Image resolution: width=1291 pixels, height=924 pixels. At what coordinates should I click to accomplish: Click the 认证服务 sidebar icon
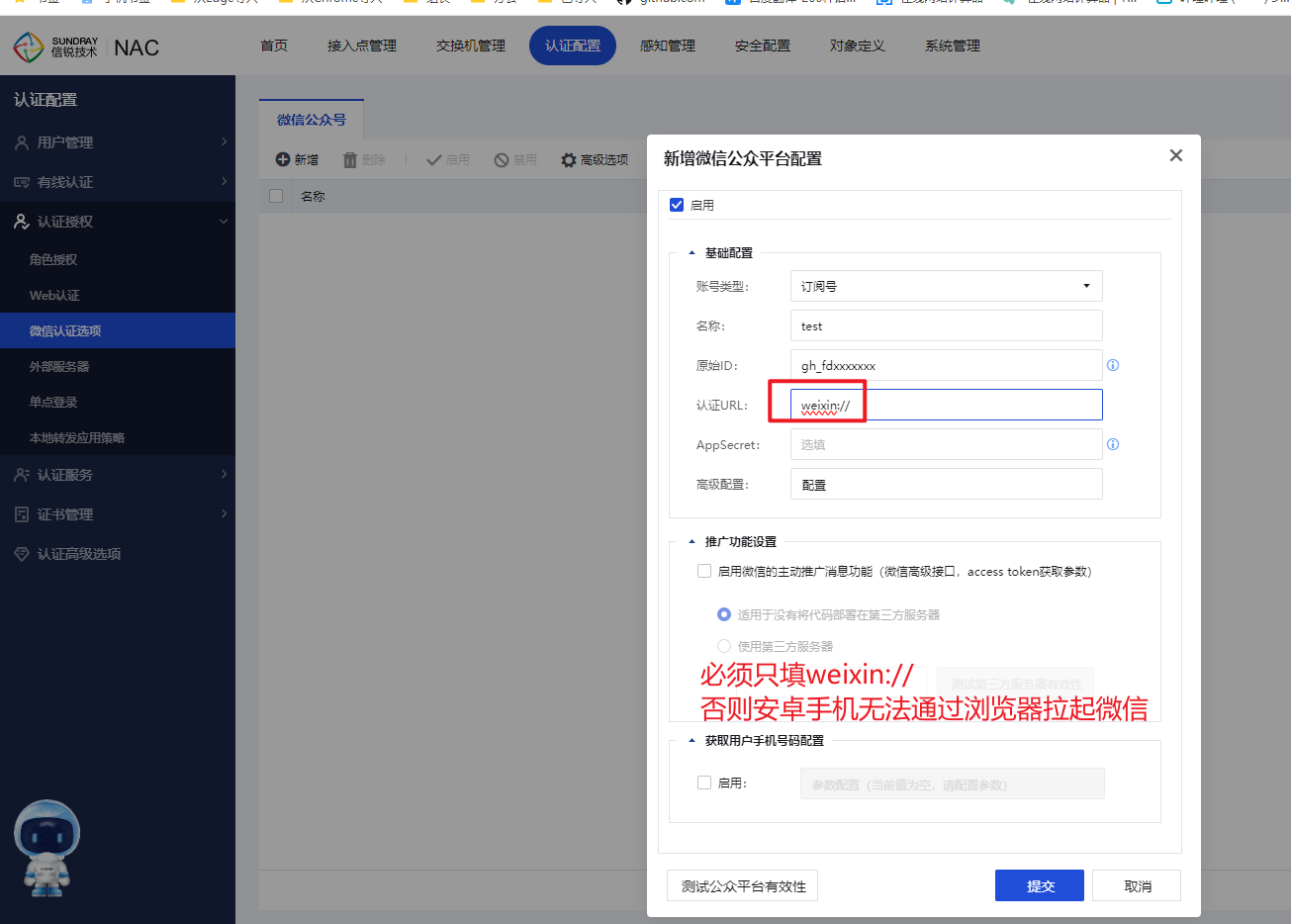[x=22, y=475]
